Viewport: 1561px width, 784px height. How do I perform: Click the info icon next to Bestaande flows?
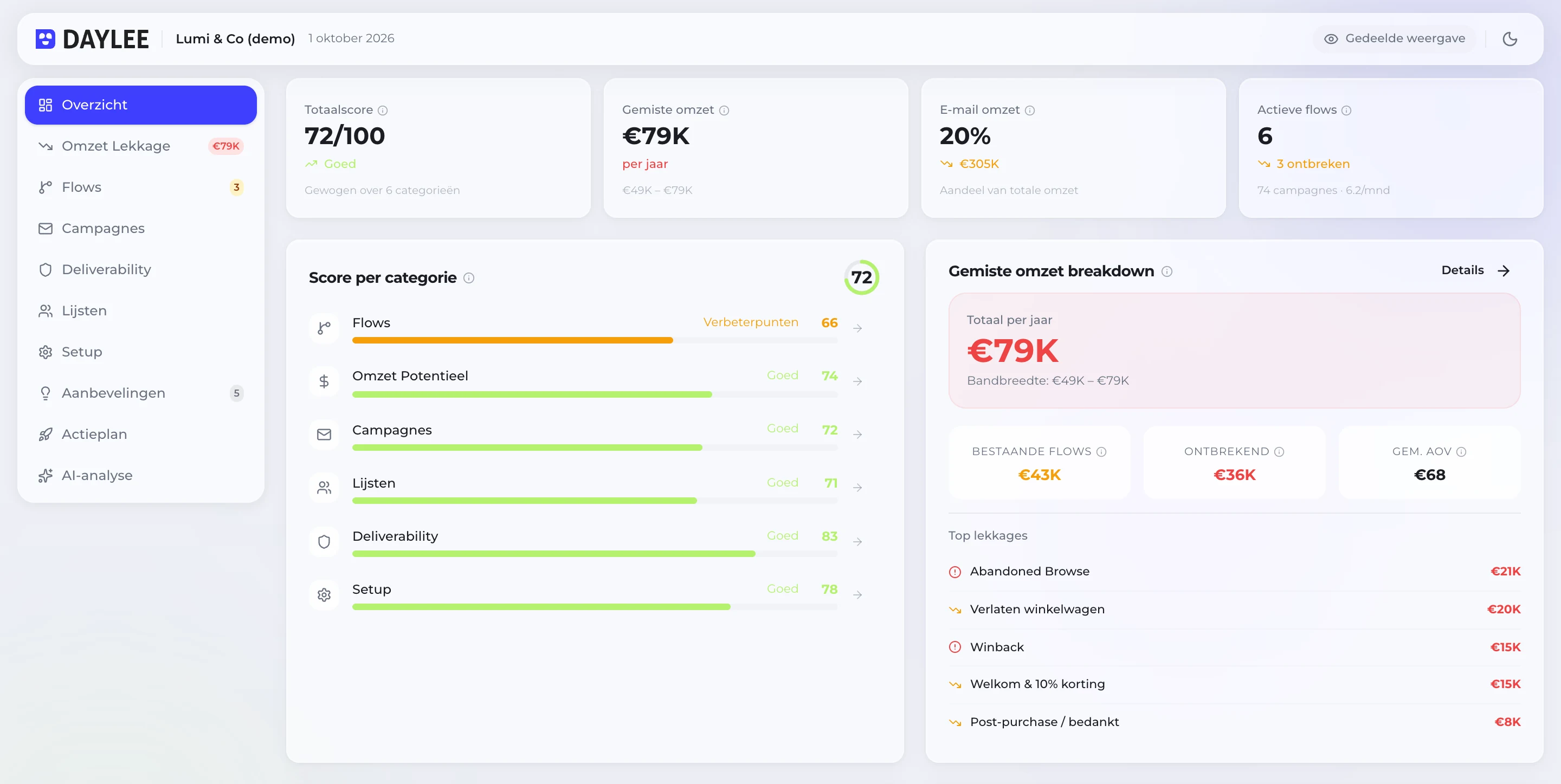click(1102, 452)
